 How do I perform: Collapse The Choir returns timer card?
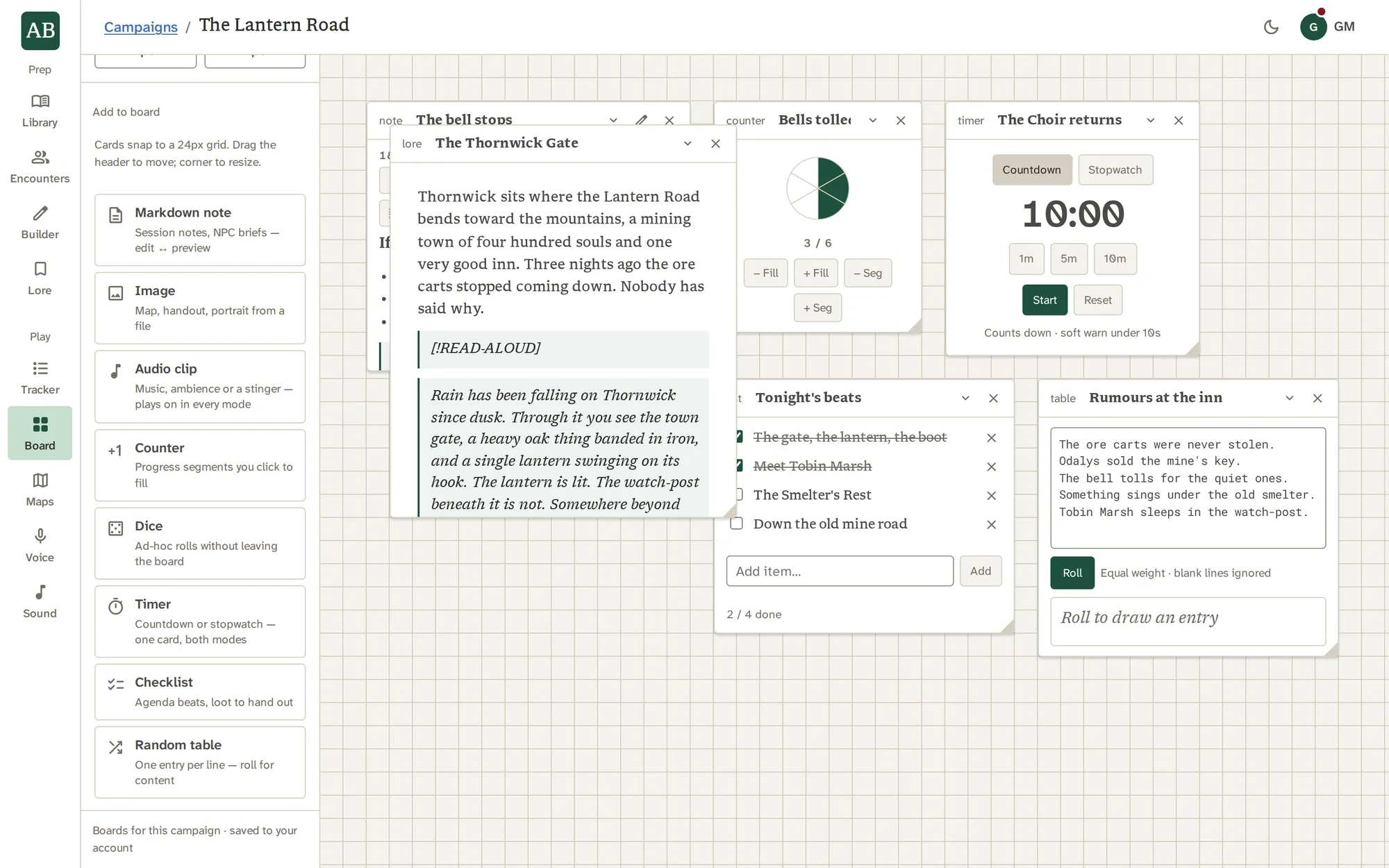[x=1151, y=120]
